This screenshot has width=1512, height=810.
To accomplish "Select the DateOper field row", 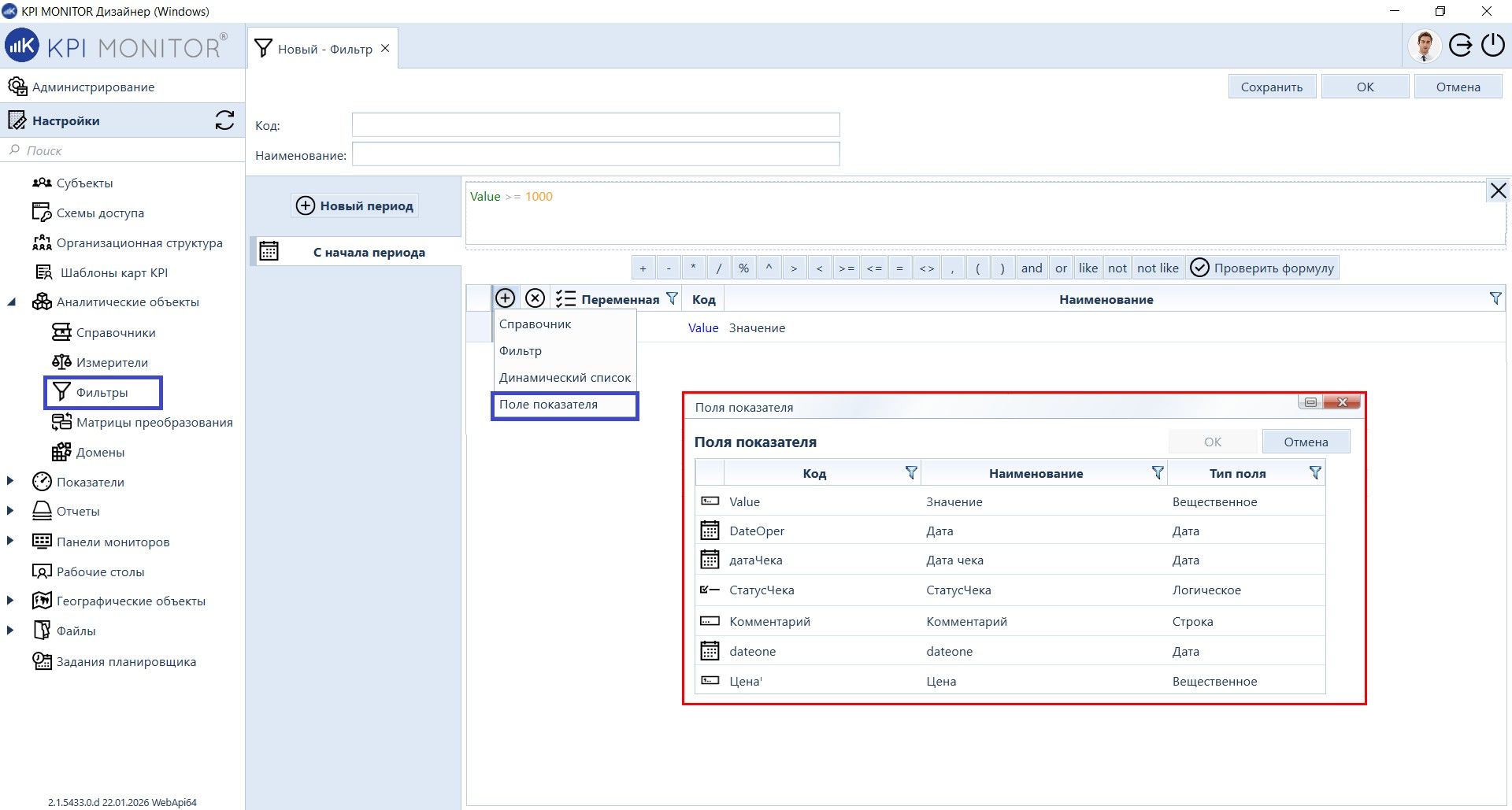I will click(1010, 531).
